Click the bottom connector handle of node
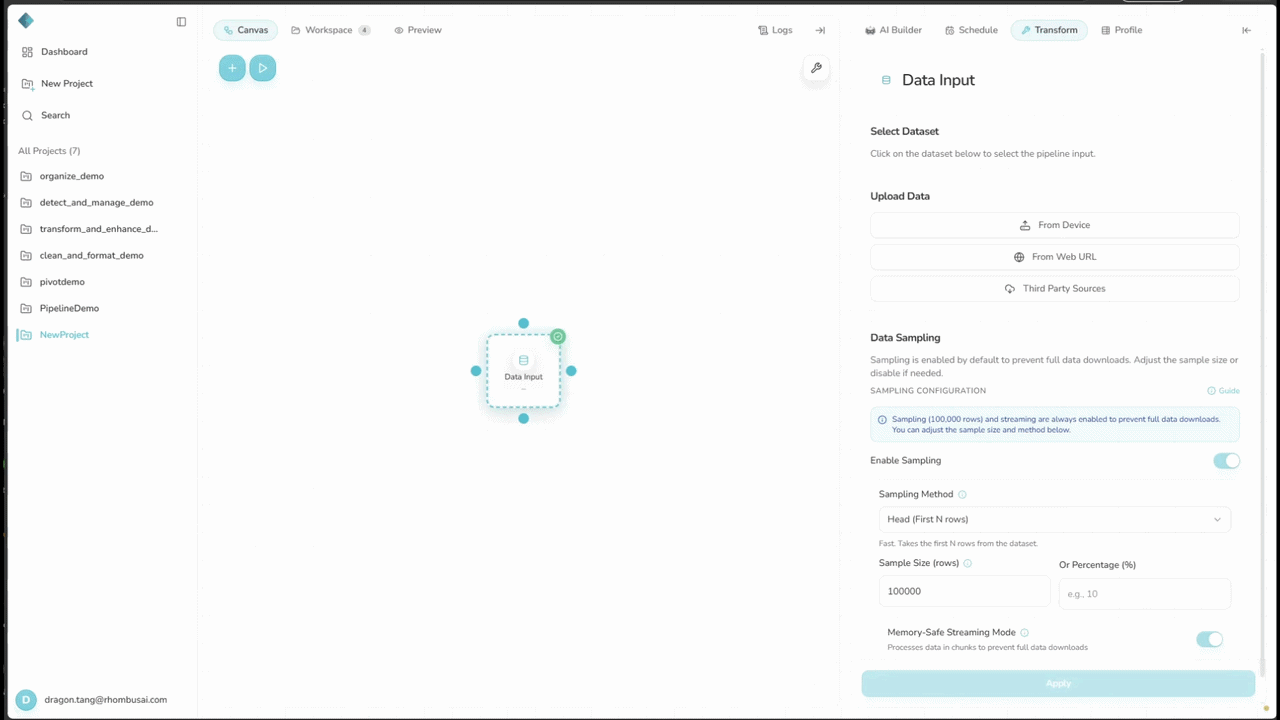The height and width of the screenshot is (720, 1280). (x=523, y=418)
